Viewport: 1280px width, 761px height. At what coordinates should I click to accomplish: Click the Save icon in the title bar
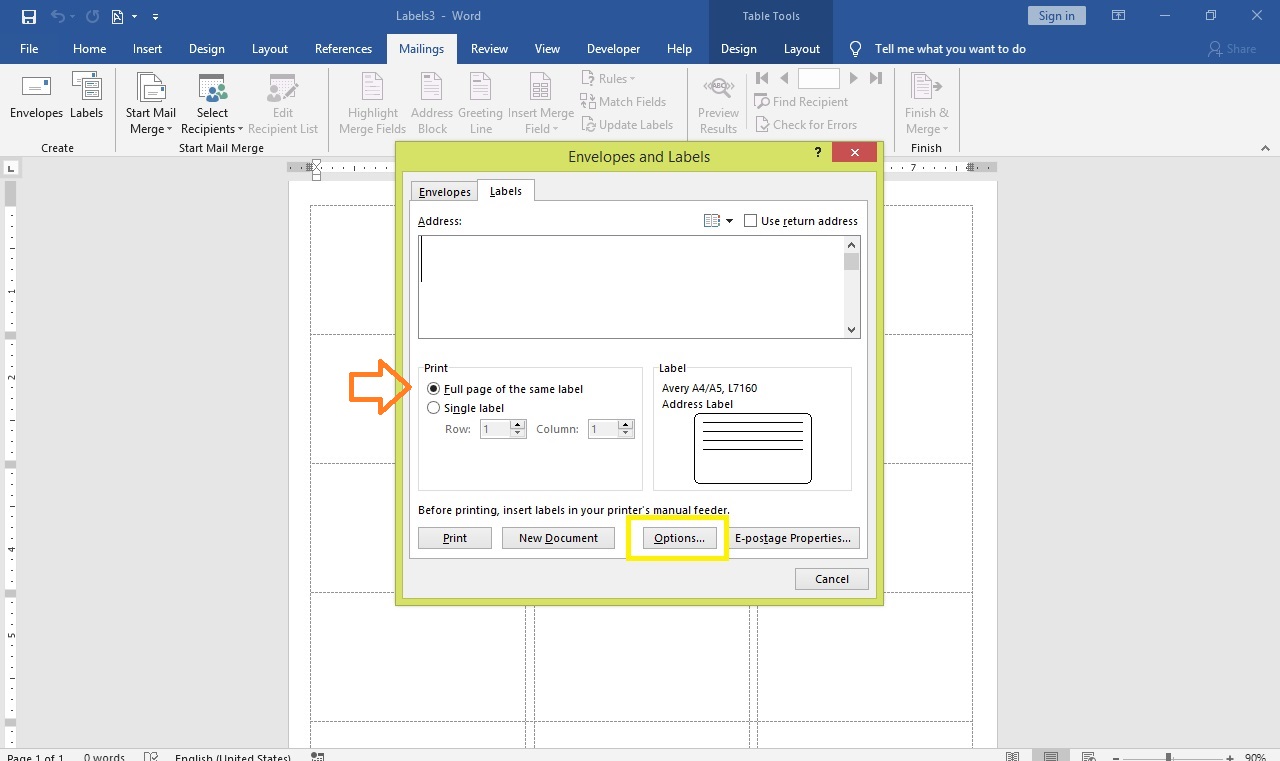click(29, 16)
